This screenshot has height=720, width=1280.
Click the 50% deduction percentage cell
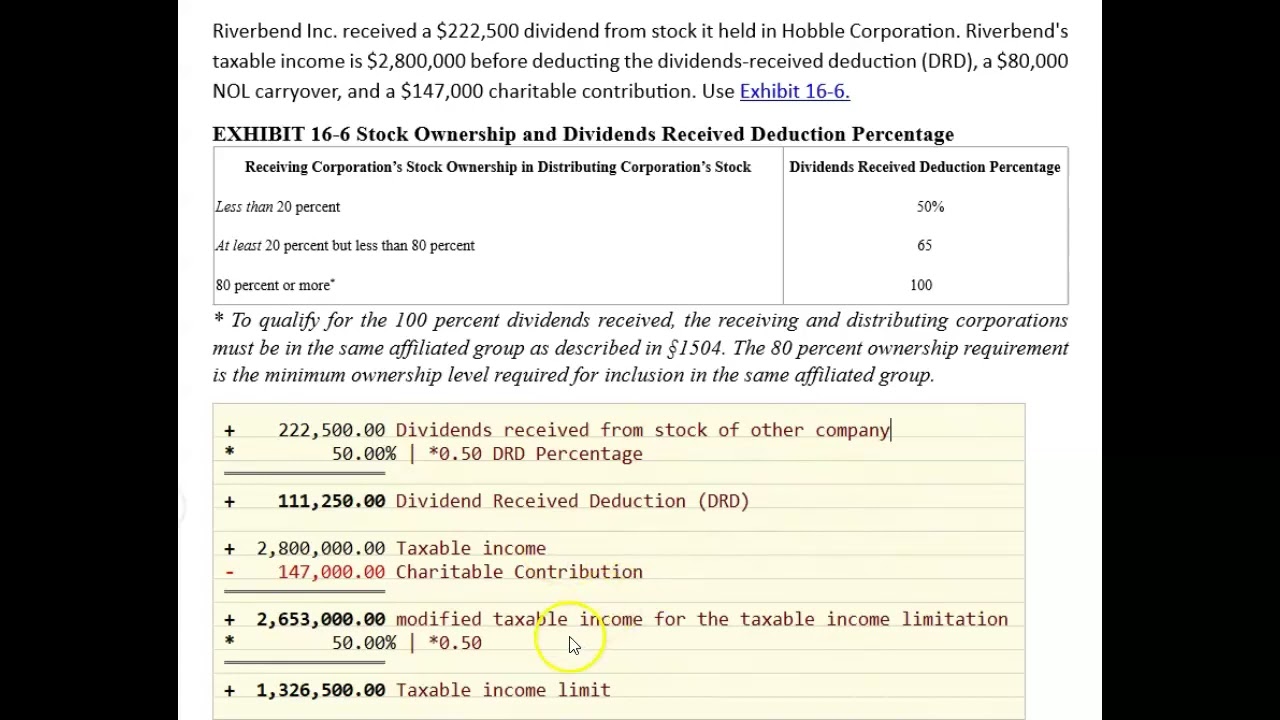pyautogui.click(x=930, y=207)
